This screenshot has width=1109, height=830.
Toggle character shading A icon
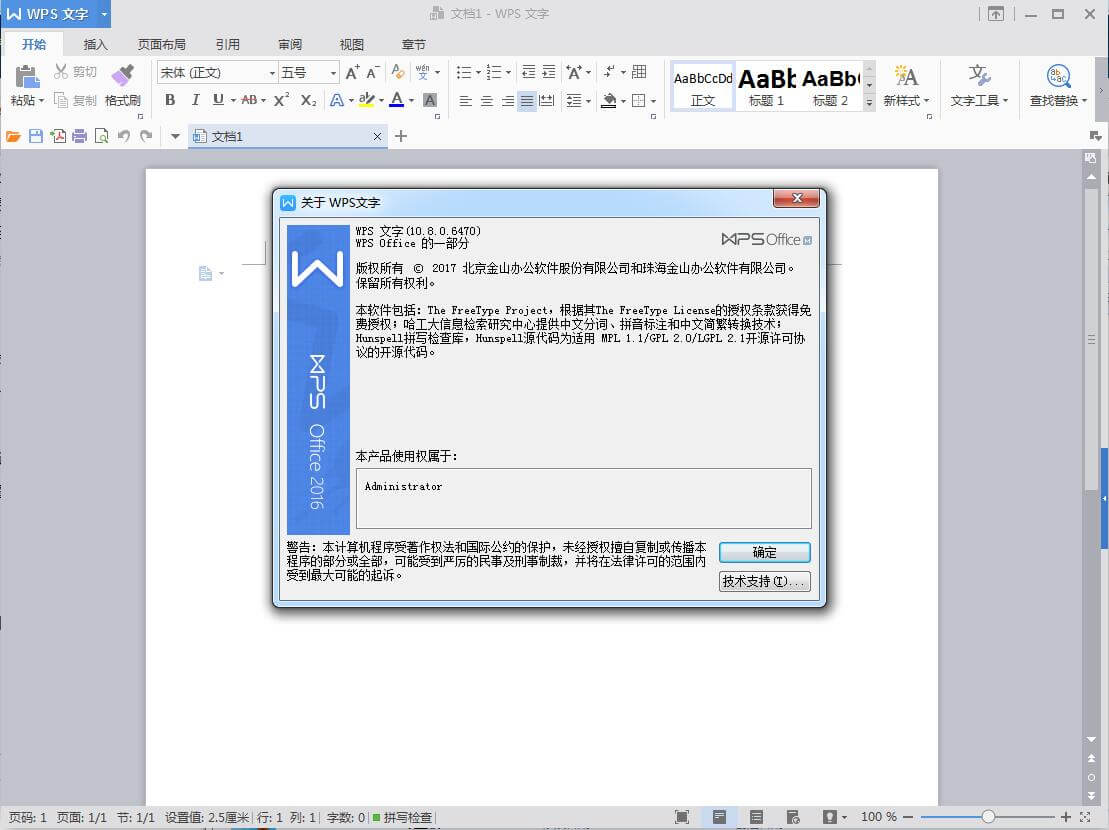429,100
